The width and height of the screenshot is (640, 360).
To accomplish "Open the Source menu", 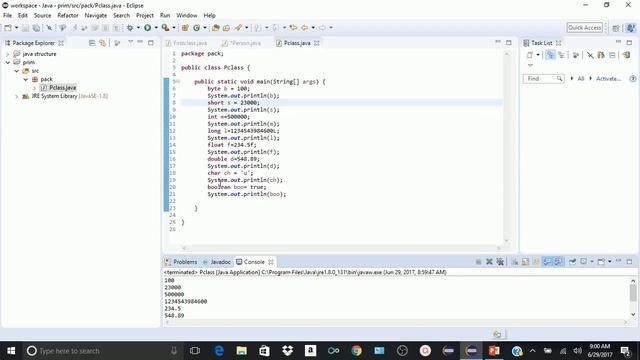I will 42,16.
